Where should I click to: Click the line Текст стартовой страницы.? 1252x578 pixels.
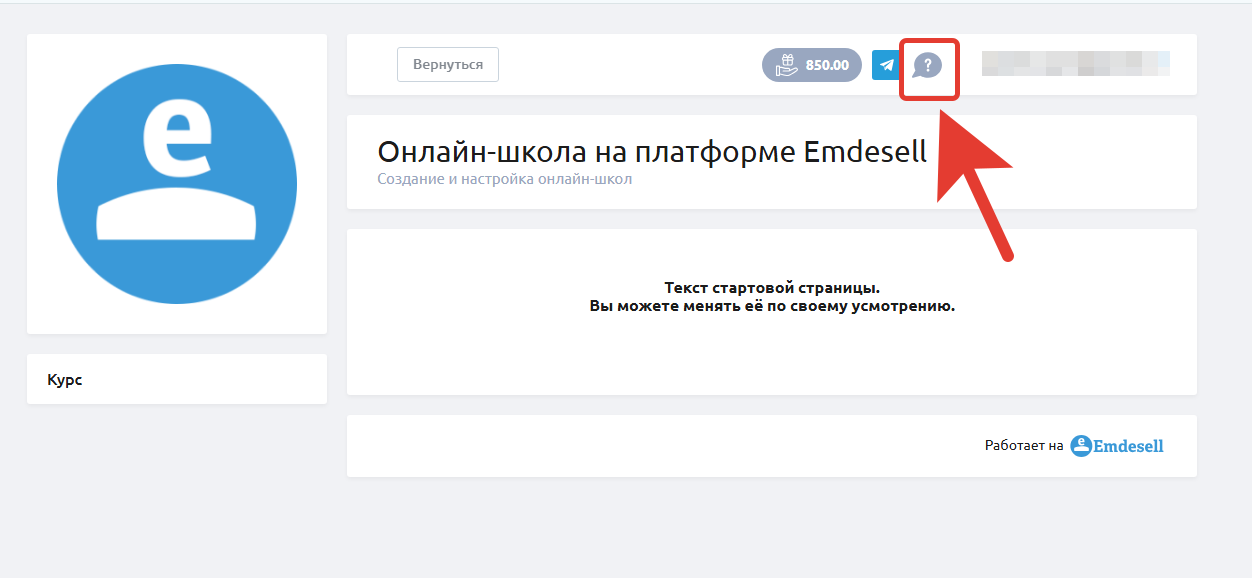pos(772,288)
